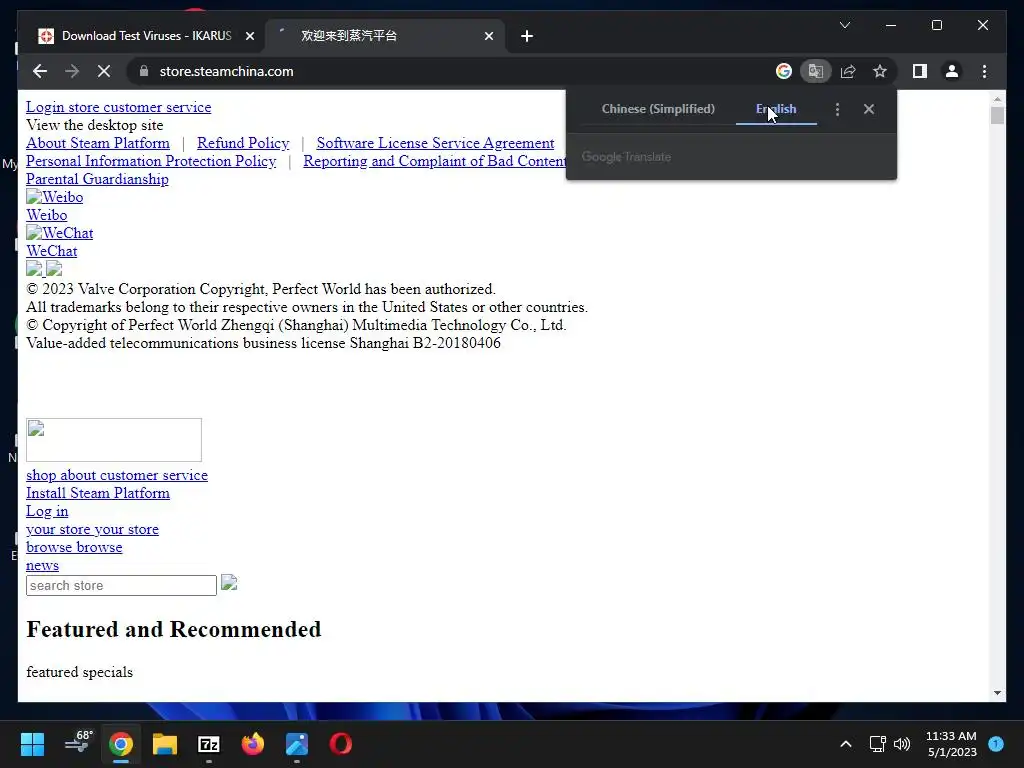
Task: Share this page icon
Action: [848, 71]
